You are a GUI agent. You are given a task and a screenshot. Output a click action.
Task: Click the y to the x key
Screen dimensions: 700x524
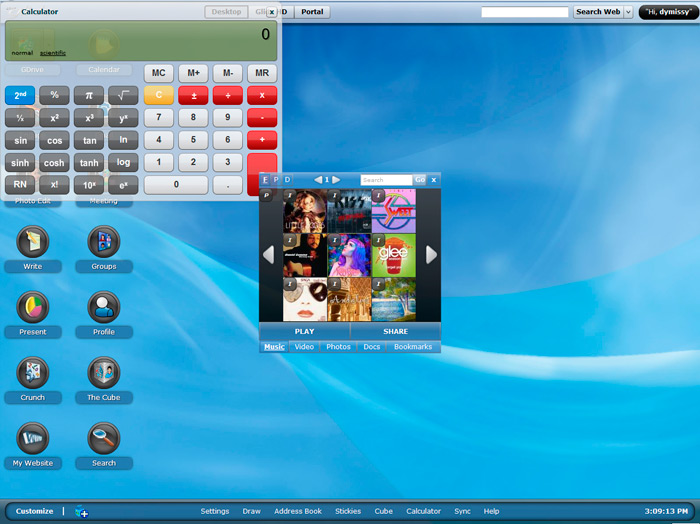pos(123,118)
